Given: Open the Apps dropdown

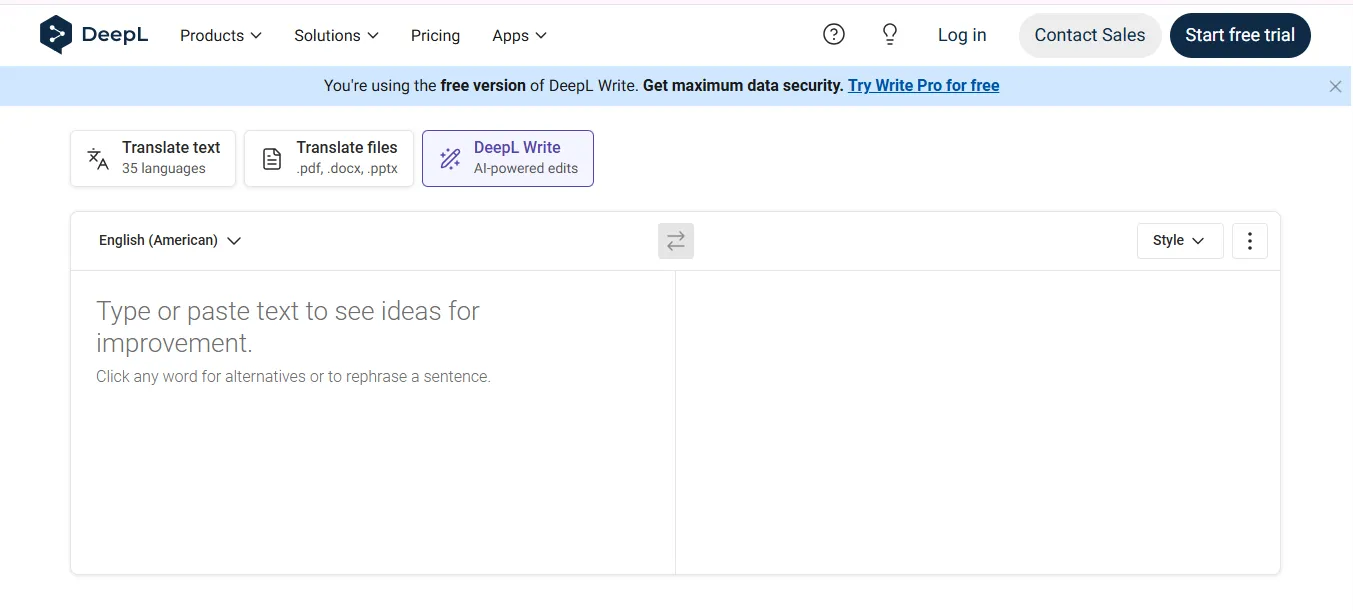Looking at the screenshot, I should coord(520,35).
